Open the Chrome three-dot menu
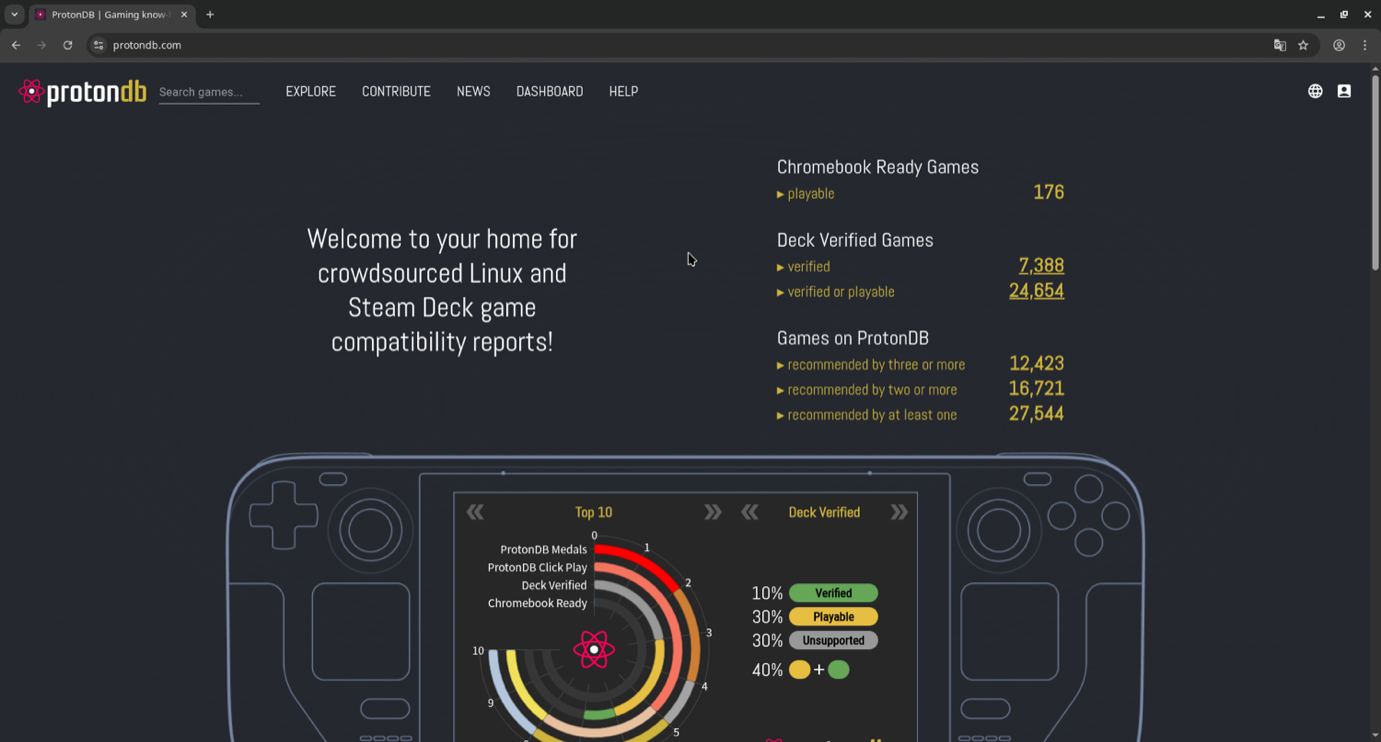Viewport: 1381px width, 742px height. (1365, 45)
